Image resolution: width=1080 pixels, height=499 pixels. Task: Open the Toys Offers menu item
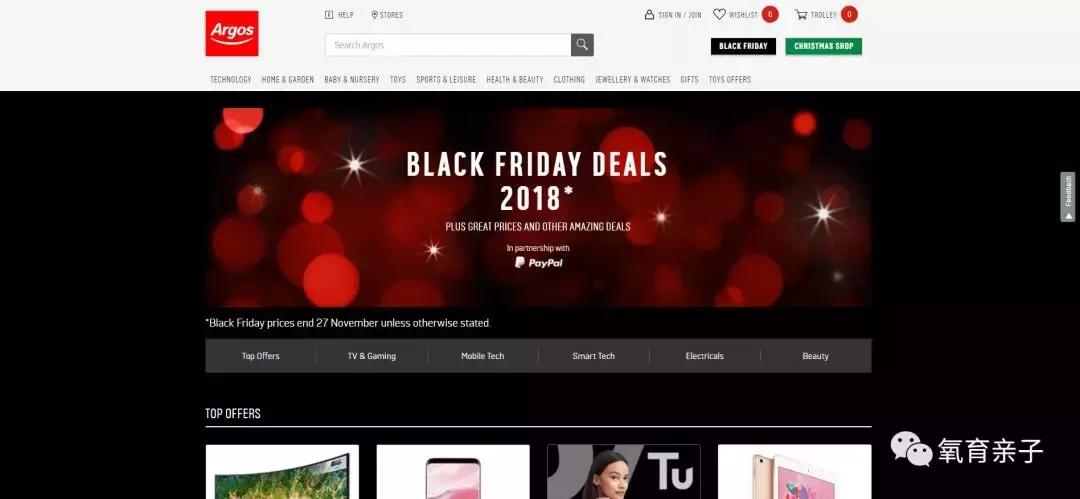point(730,79)
